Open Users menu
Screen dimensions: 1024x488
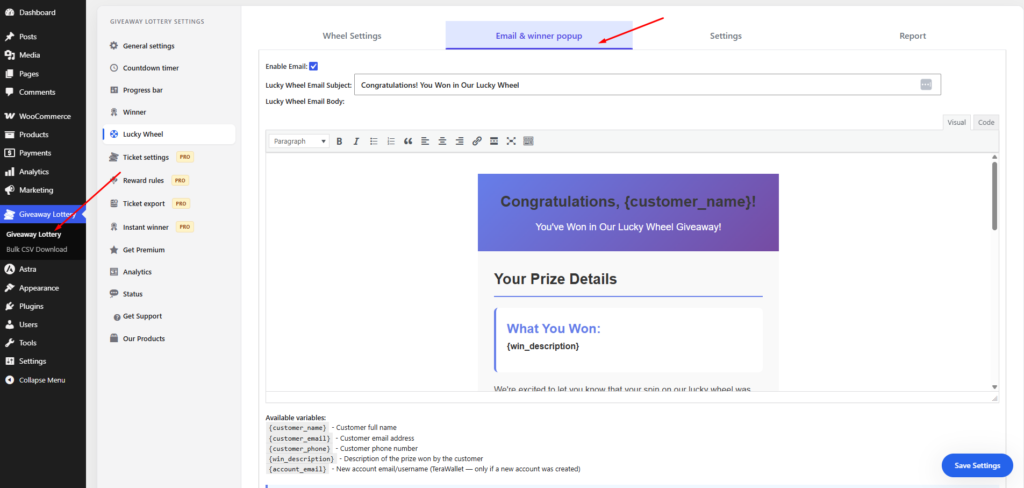[42, 324]
